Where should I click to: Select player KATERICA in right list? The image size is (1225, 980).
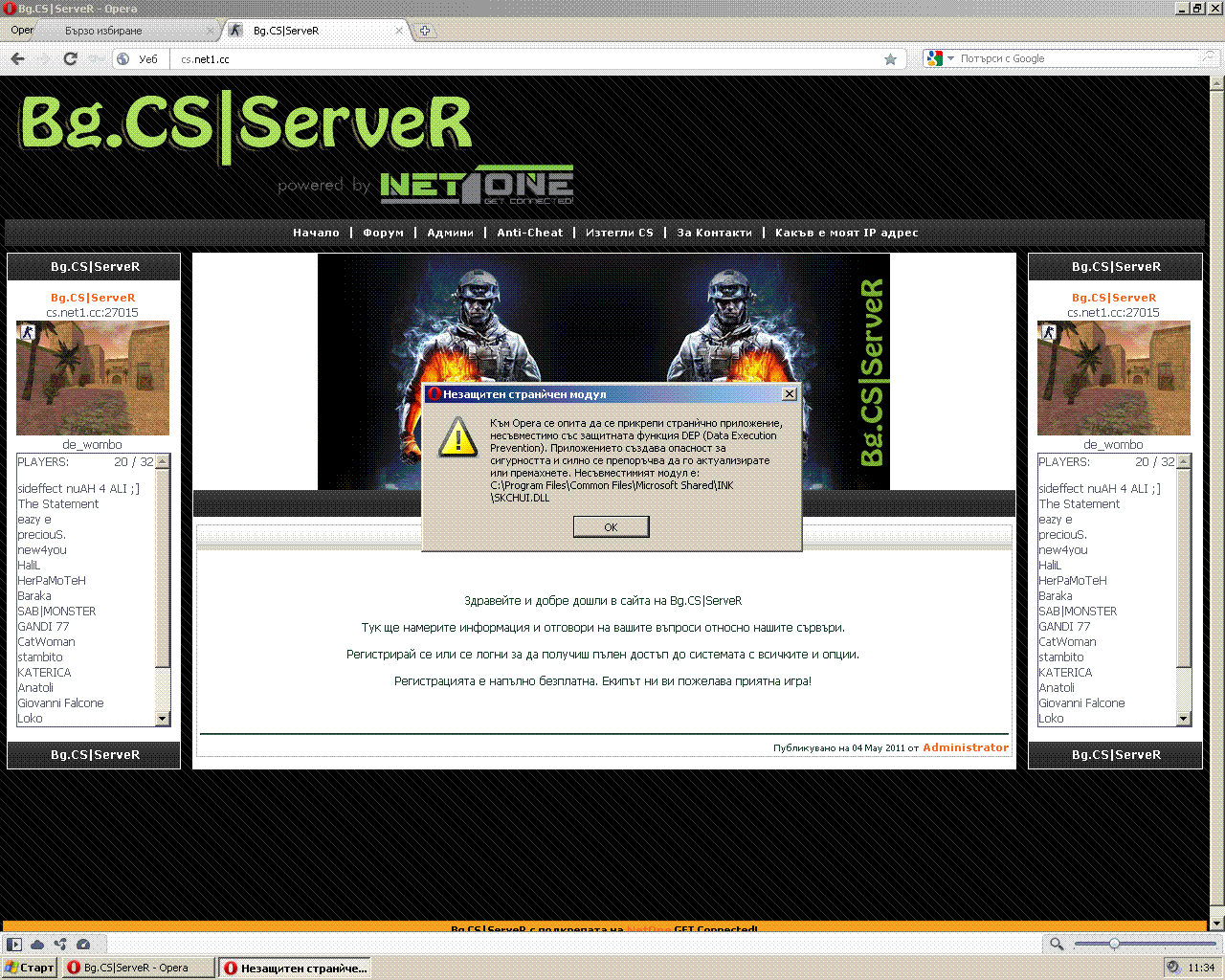[1065, 672]
